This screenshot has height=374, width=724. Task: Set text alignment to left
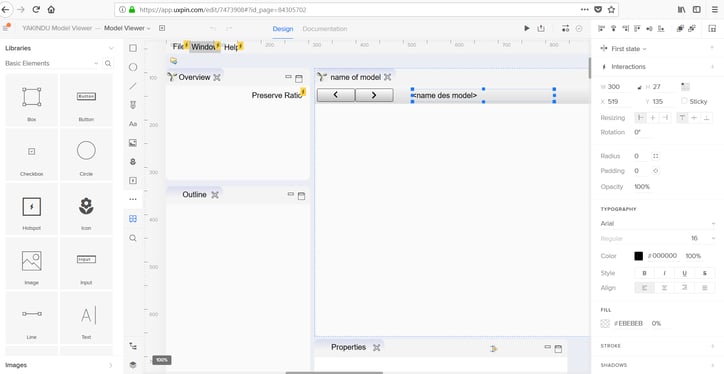645,288
